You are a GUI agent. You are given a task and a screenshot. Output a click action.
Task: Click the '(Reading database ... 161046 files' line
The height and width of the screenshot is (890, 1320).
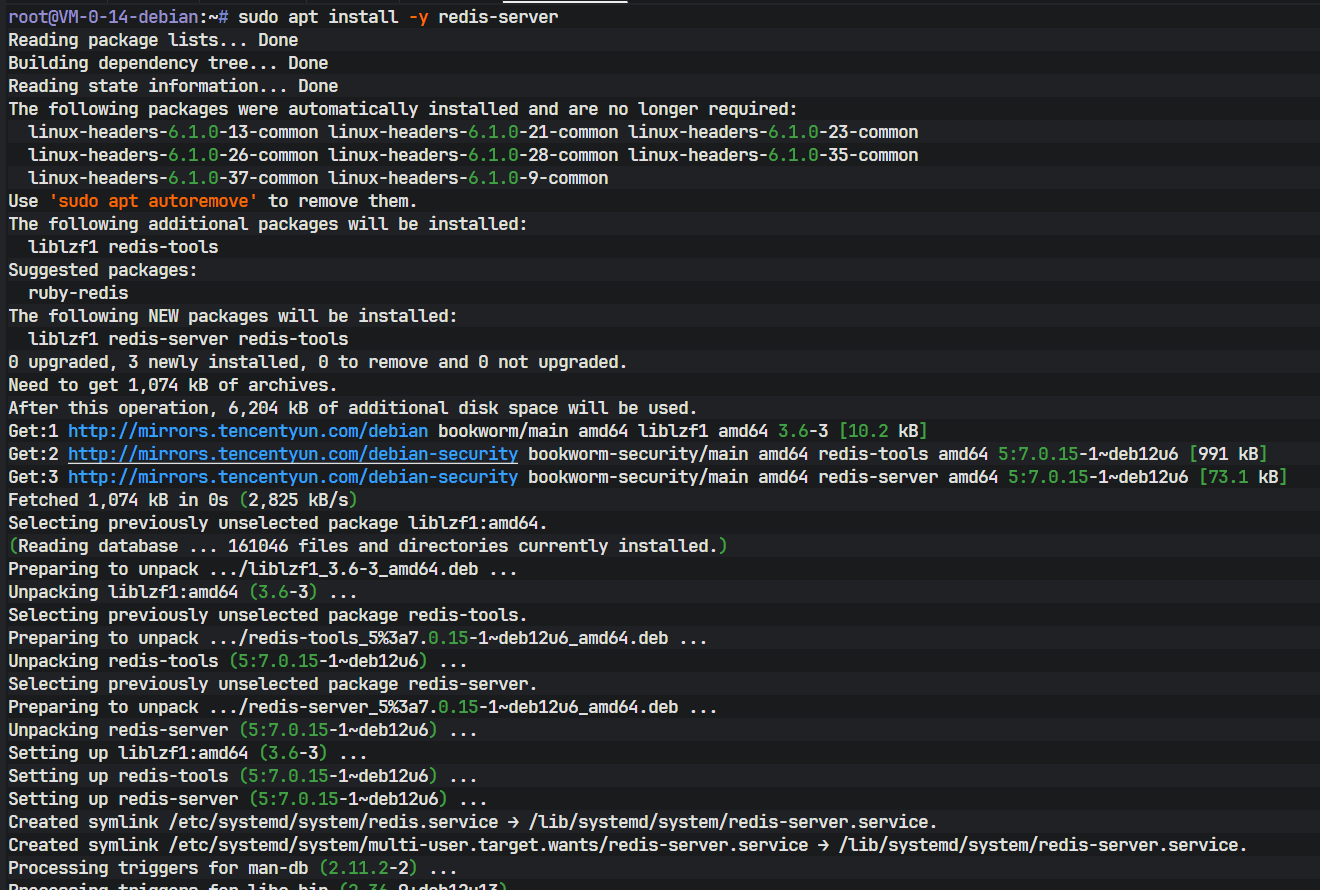click(368, 546)
